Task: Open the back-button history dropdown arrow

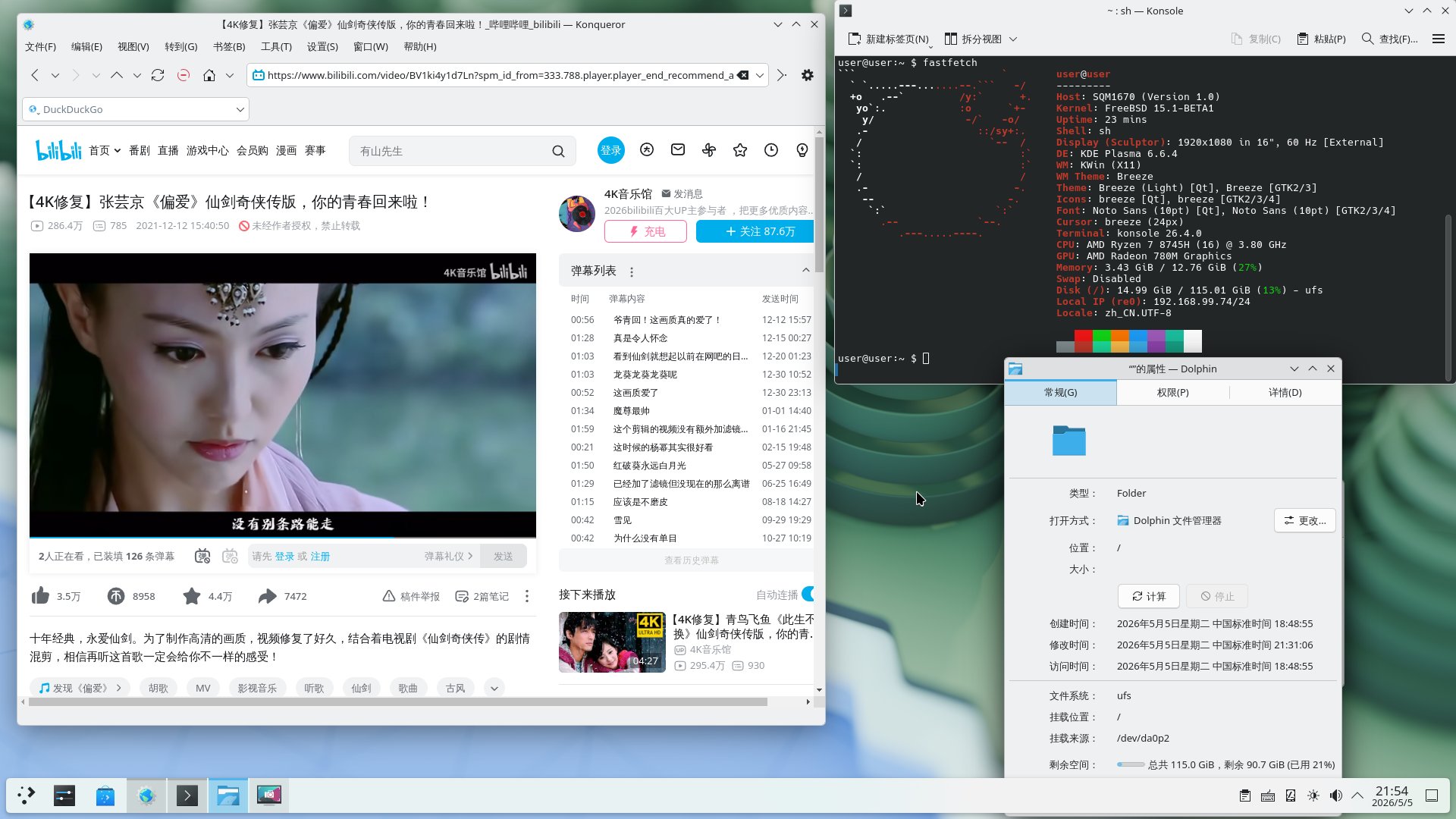Action: click(55, 75)
